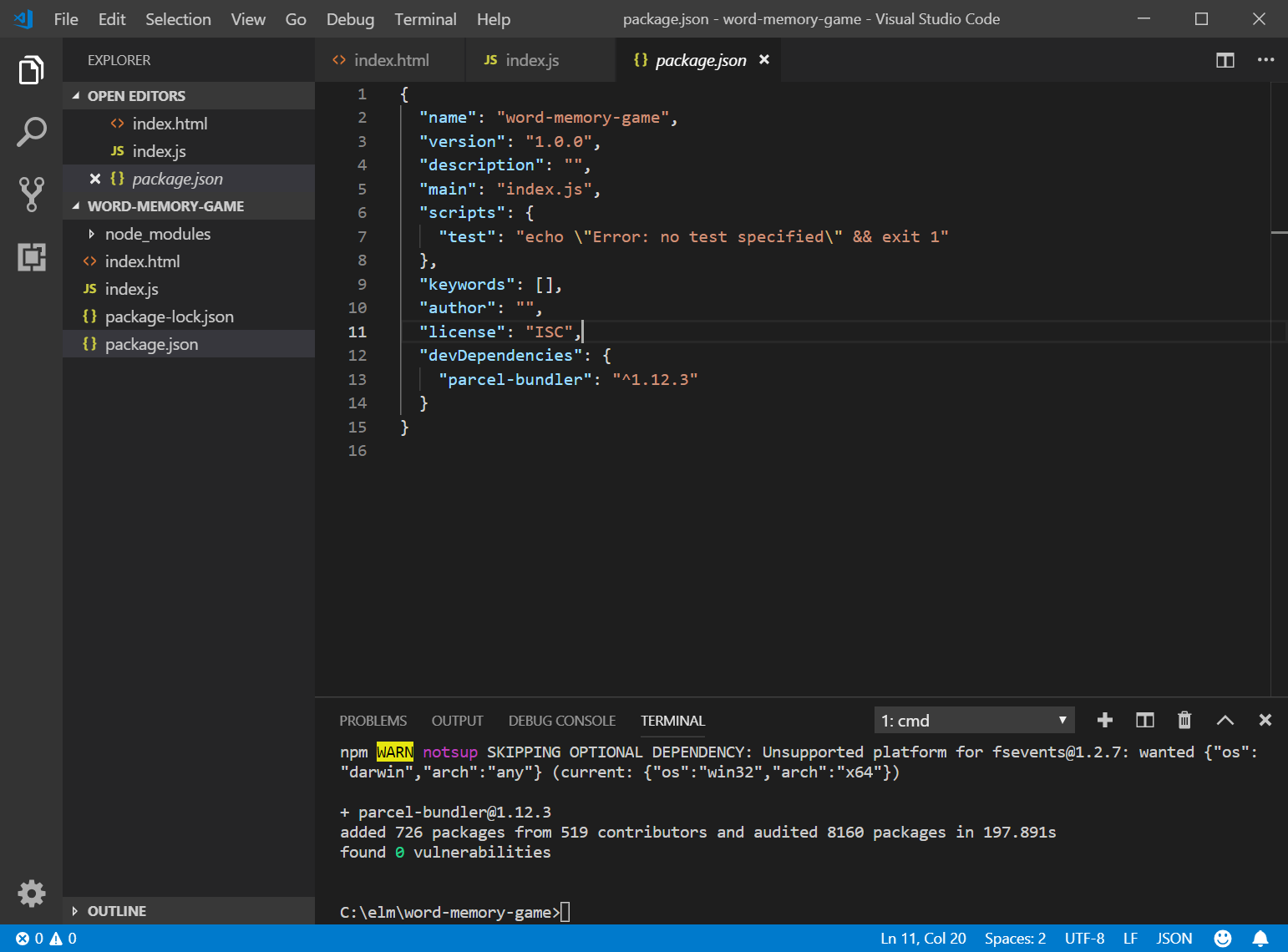Screen dimensions: 1288x952
Task: Open the Extensions view
Action: [31, 257]
